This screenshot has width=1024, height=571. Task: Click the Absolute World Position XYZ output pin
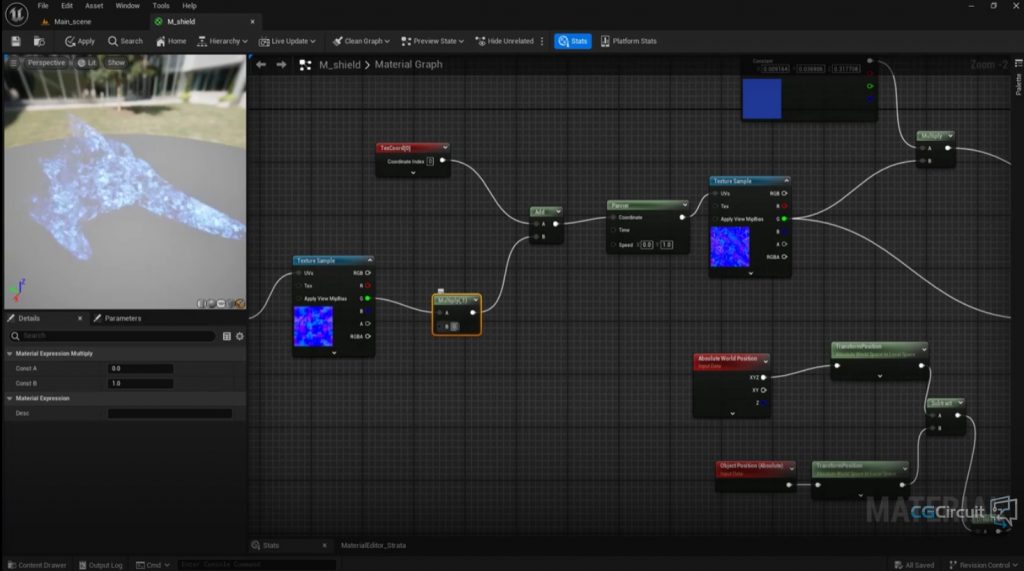click(x=763, y=378)
